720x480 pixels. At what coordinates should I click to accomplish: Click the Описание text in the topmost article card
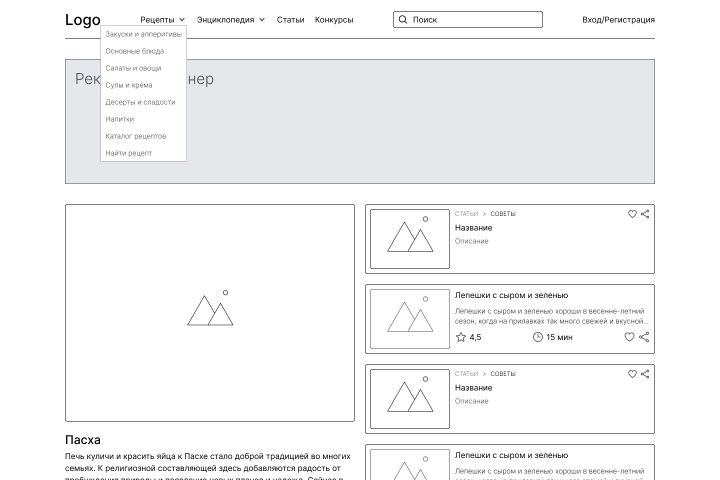click(472, 241)
